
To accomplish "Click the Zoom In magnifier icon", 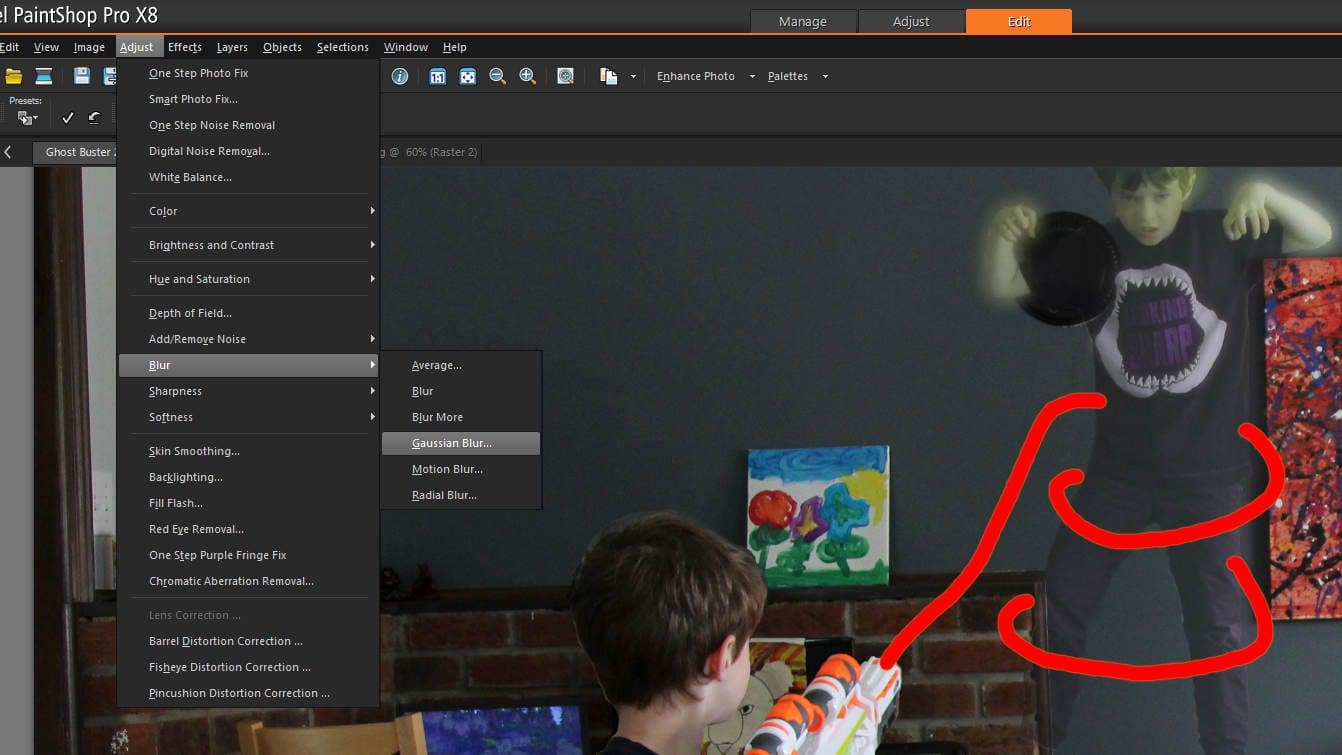I will tap(527, 76).
